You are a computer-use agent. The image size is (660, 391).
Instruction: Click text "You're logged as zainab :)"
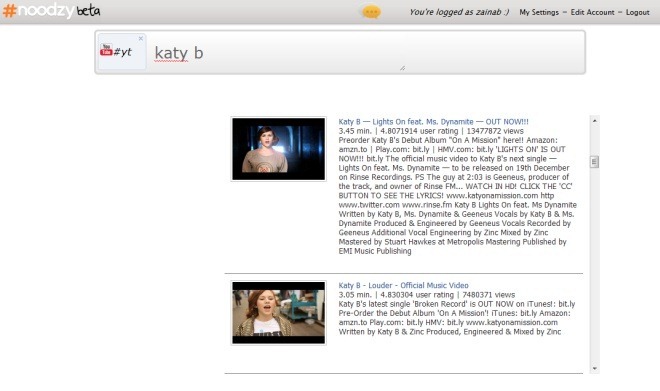pyautogui.click(x=459, y=12)
